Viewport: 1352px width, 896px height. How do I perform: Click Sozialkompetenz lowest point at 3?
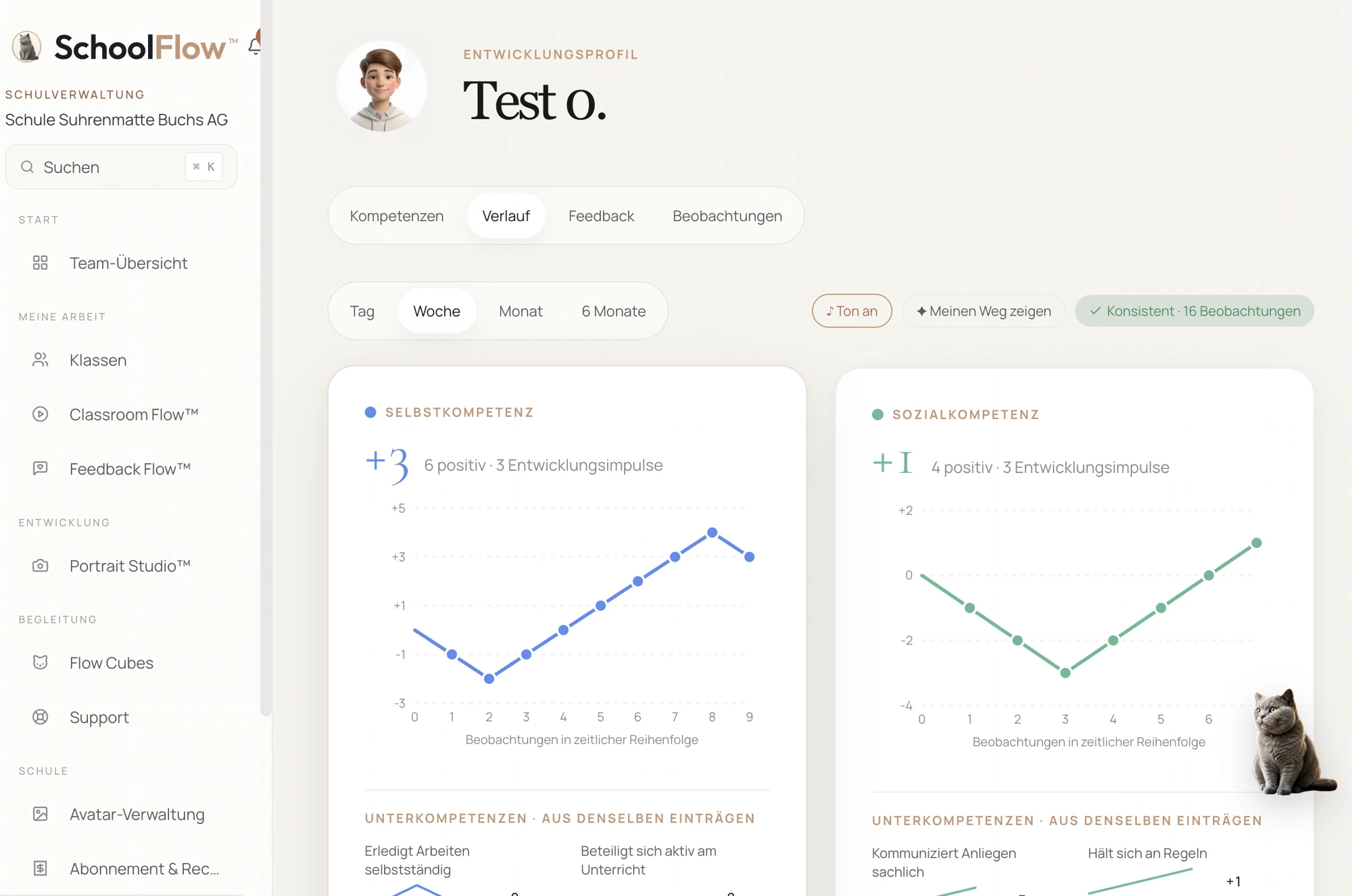point(1065,673)
